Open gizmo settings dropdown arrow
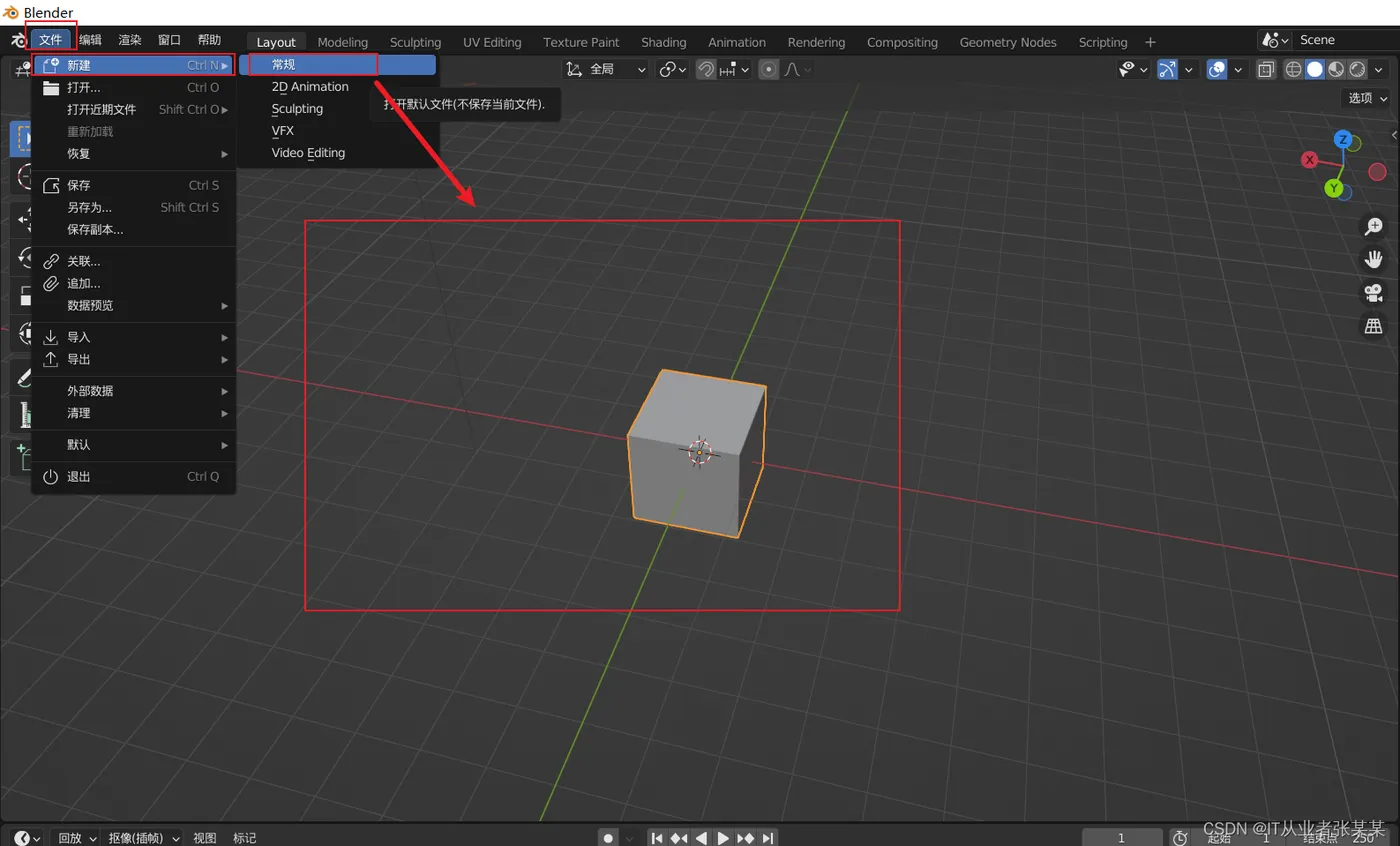1400x846 pixels. [x=1188, y=69]
